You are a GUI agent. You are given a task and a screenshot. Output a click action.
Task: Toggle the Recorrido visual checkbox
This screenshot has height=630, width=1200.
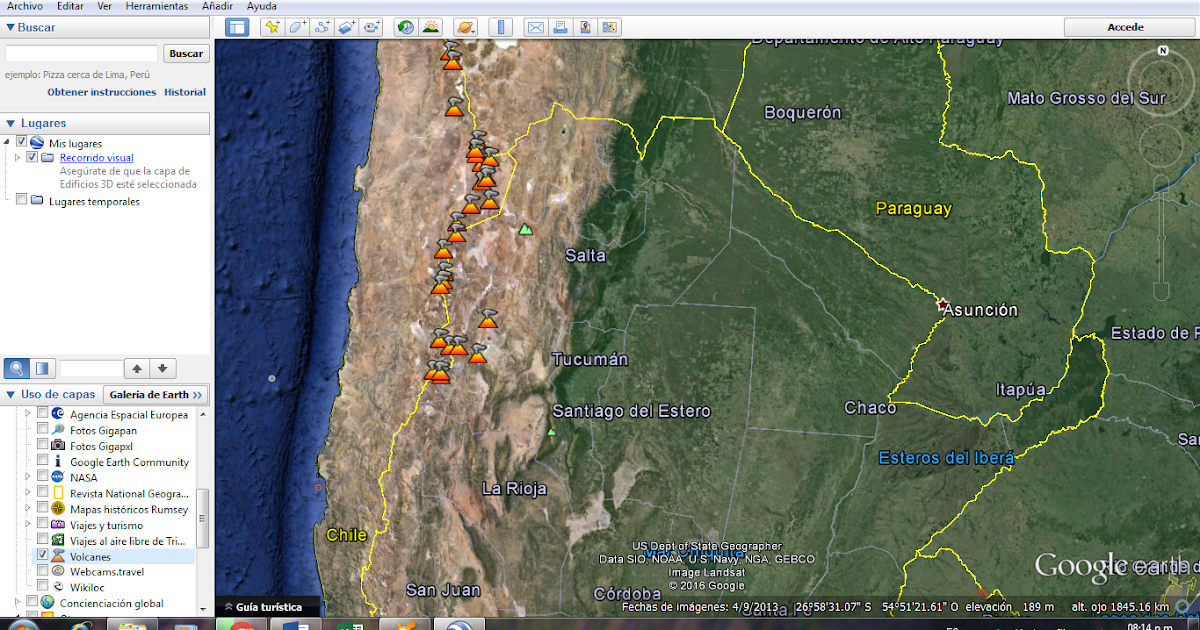coord(32,157)
